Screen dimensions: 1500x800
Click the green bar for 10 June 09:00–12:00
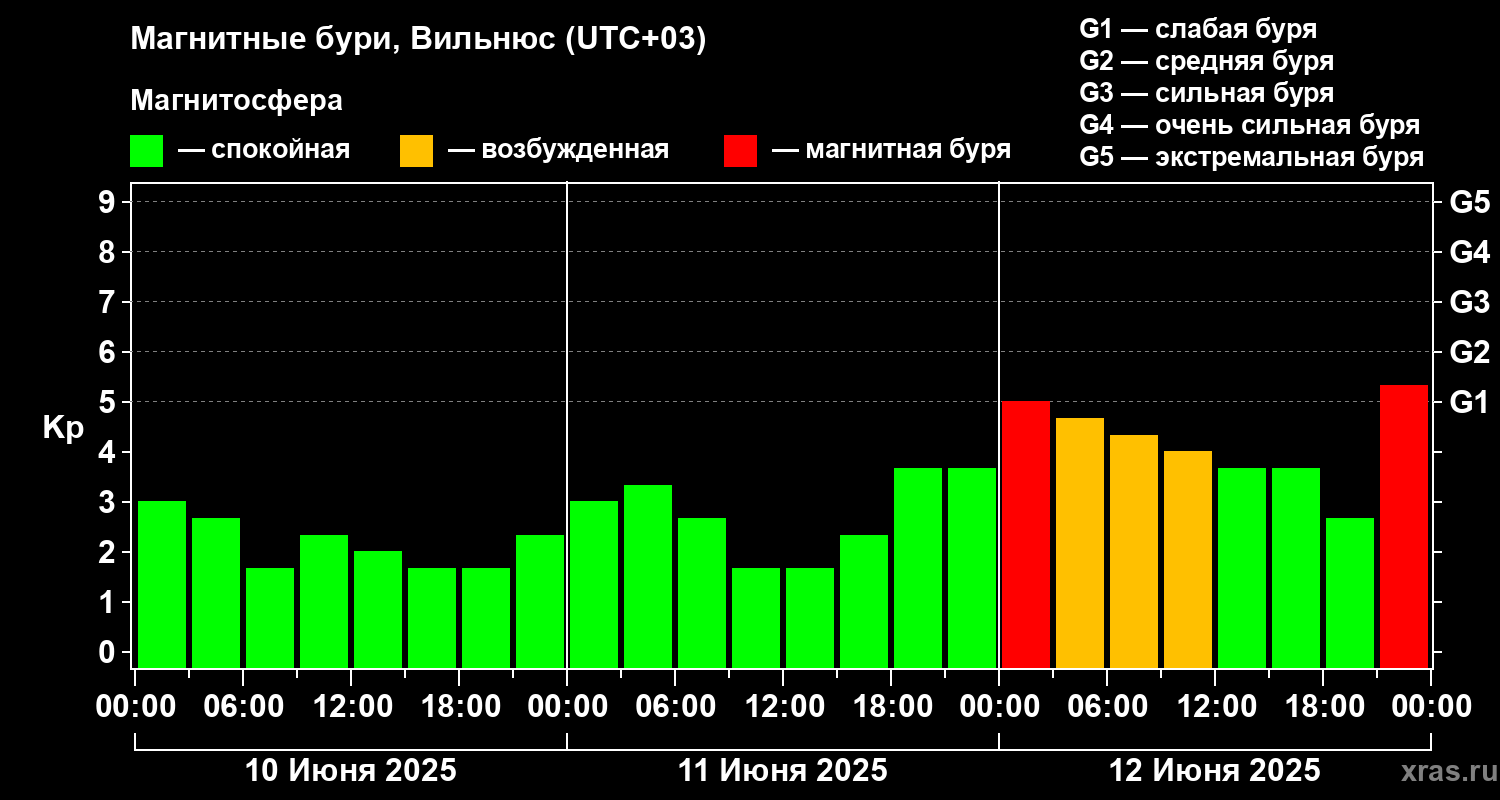324,601
